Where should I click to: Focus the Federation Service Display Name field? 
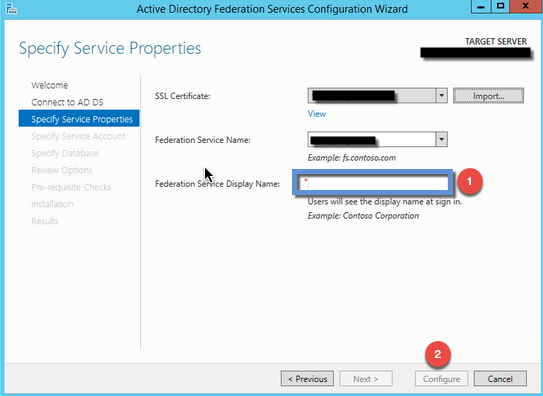pyautogui.click(x=373, y=183)
